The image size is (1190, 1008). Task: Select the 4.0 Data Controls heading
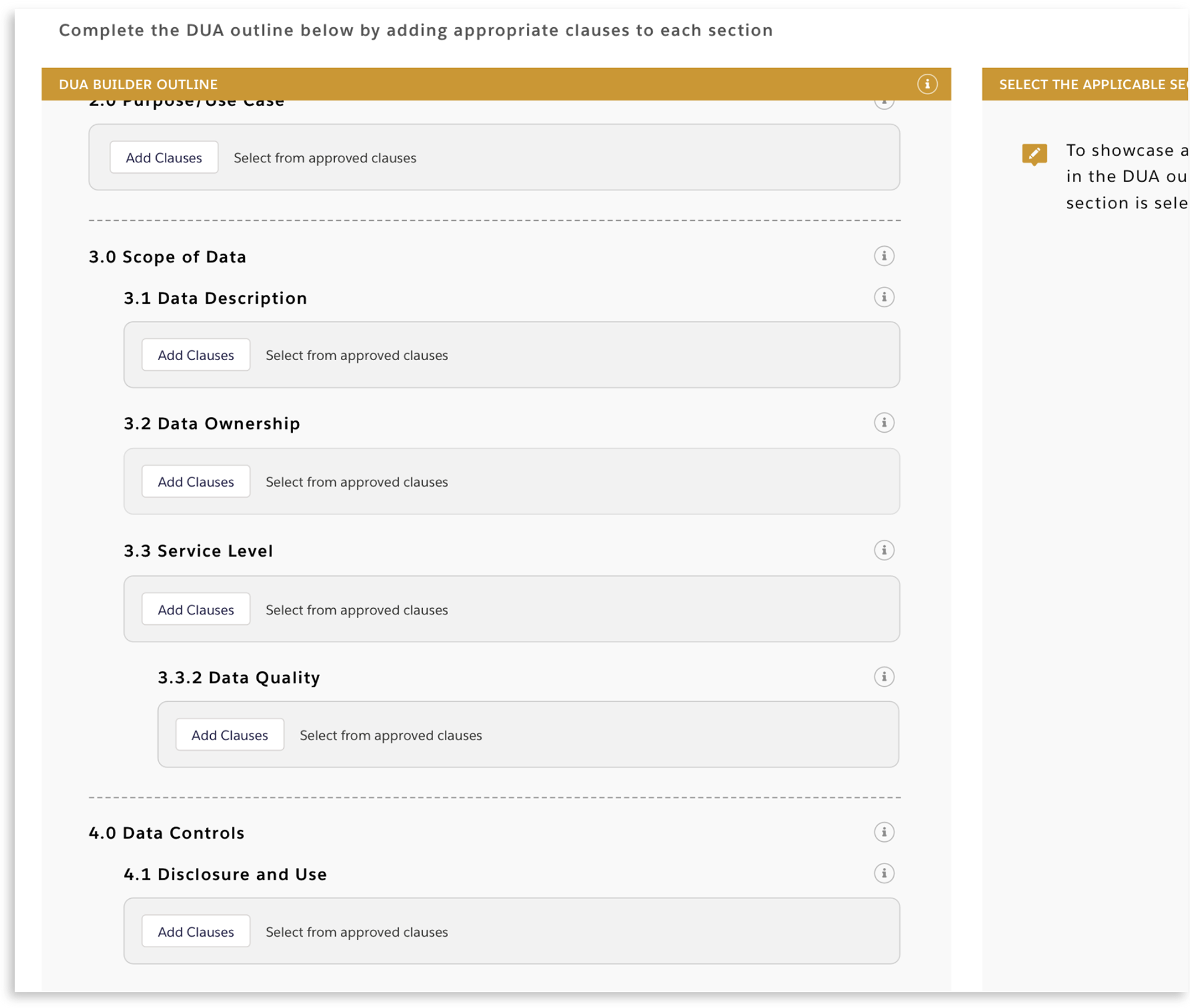[166, 833]
